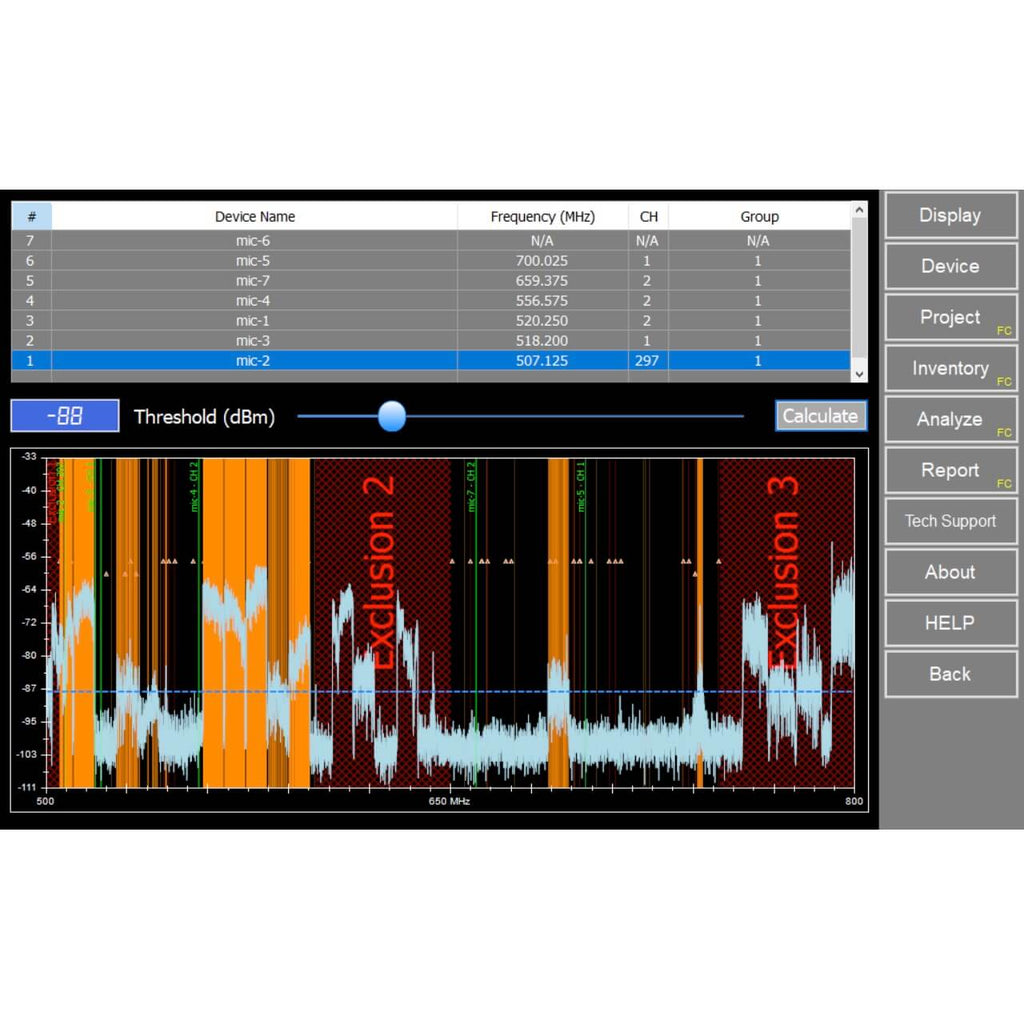The width and height of the screenshot is (1024, 1024).
Task: Click the 520.250 frequency cell
Action: 542,321
